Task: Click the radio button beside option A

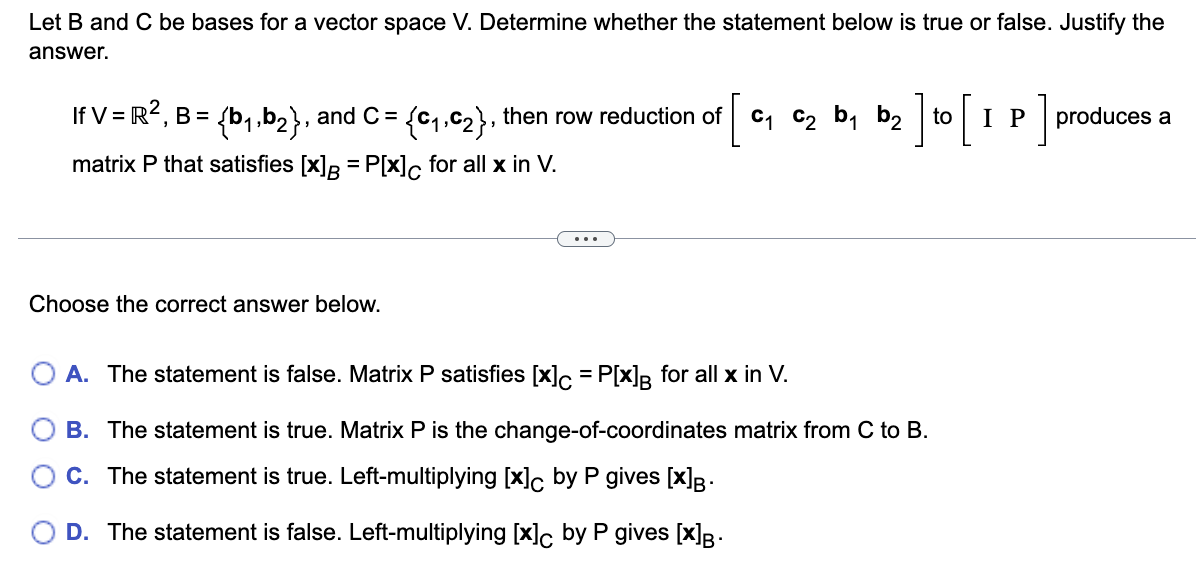Action: pos(43,374)
